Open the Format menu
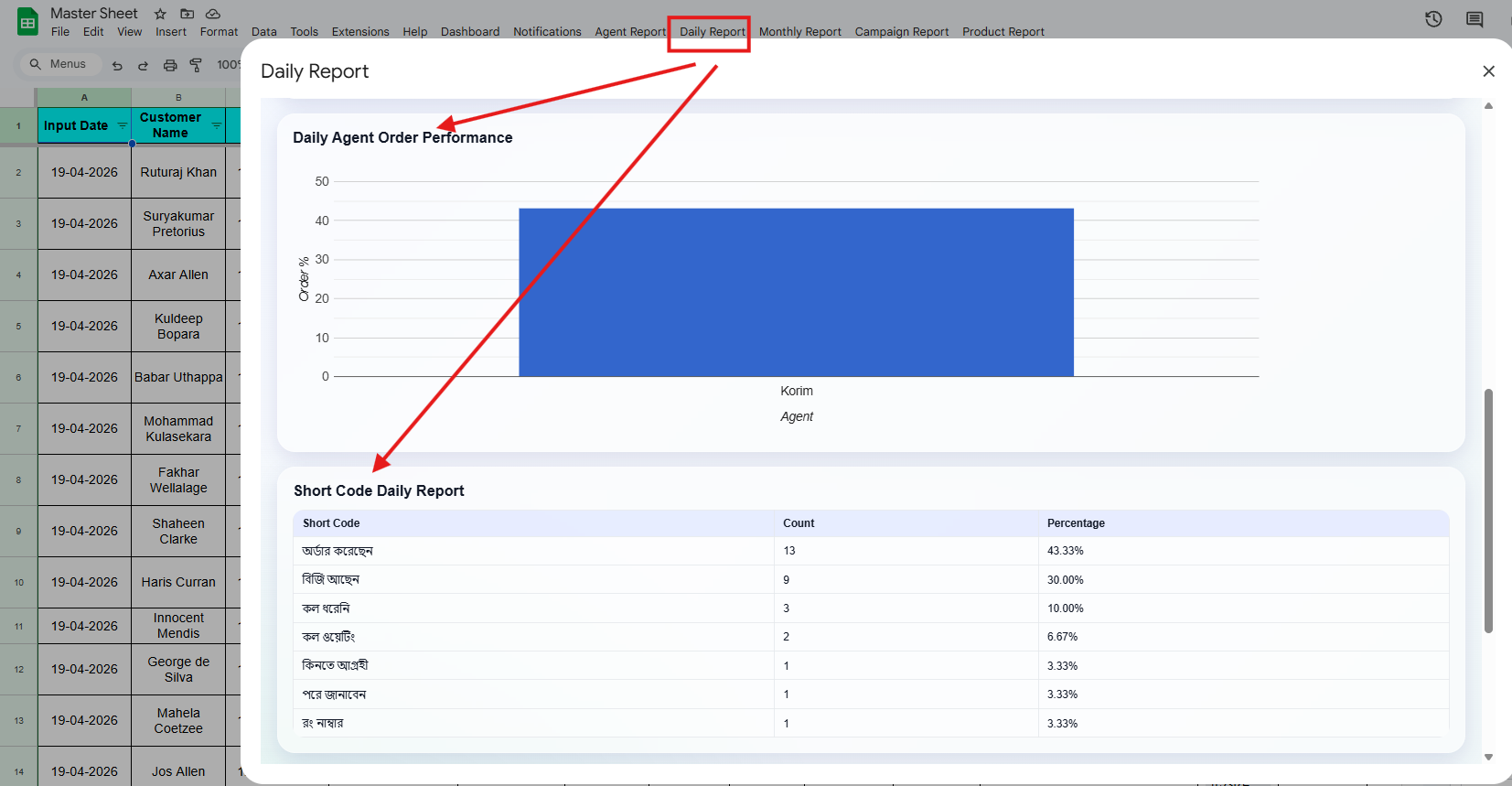Screen dimensions: 1512x786 click(219, 32)
